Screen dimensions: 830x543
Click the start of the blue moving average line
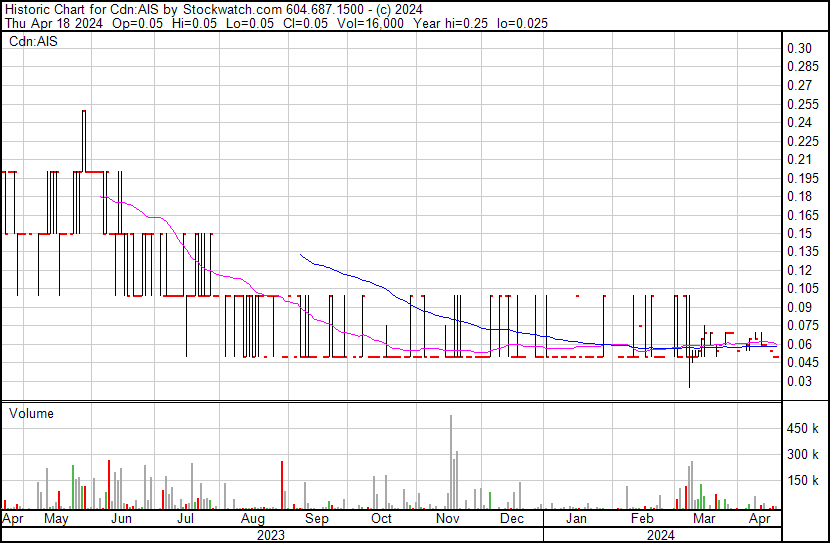[300, 254]
